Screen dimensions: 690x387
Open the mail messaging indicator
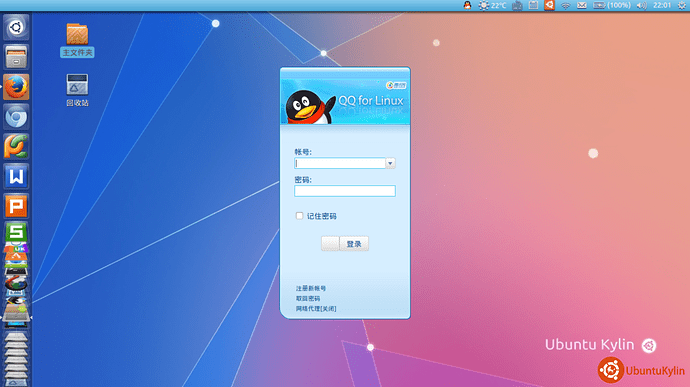coord(582,5)
